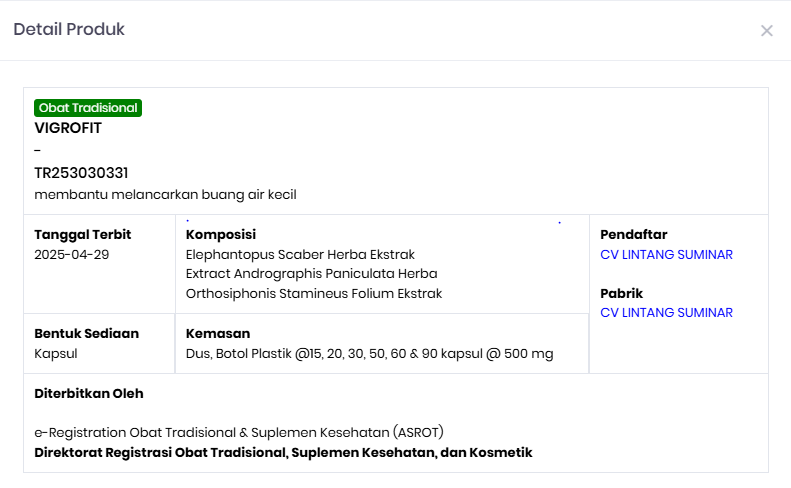Viewport: 791px width, 488px height.
Task: Open the CV LINTANG SUMINAR link under Pendaftar
Action: 666,255
